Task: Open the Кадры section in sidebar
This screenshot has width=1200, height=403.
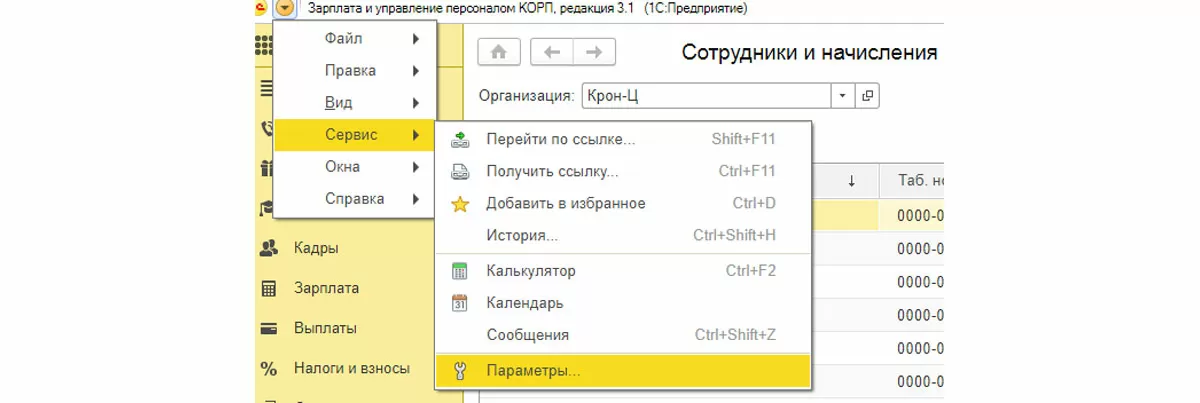Action: click(x=315, y=248)
